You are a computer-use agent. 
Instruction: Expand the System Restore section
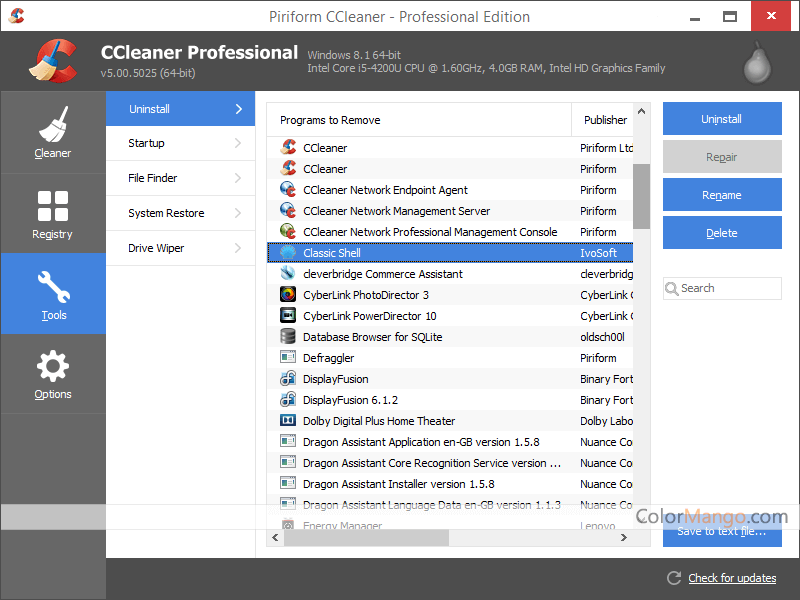[x=239, y=213]
